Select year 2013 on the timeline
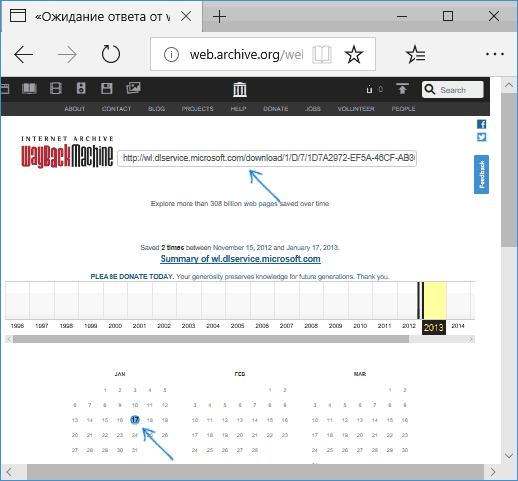This screenshot has width=518, height=481. click(434, 328)
